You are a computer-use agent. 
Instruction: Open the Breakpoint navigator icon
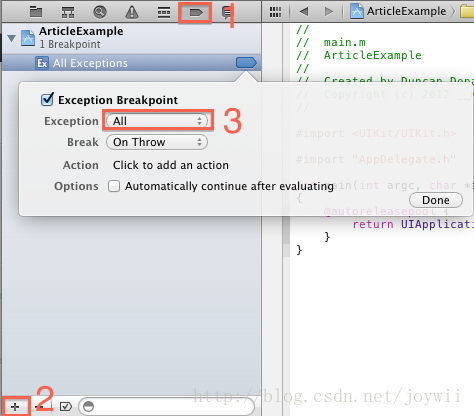pos(196,13)
